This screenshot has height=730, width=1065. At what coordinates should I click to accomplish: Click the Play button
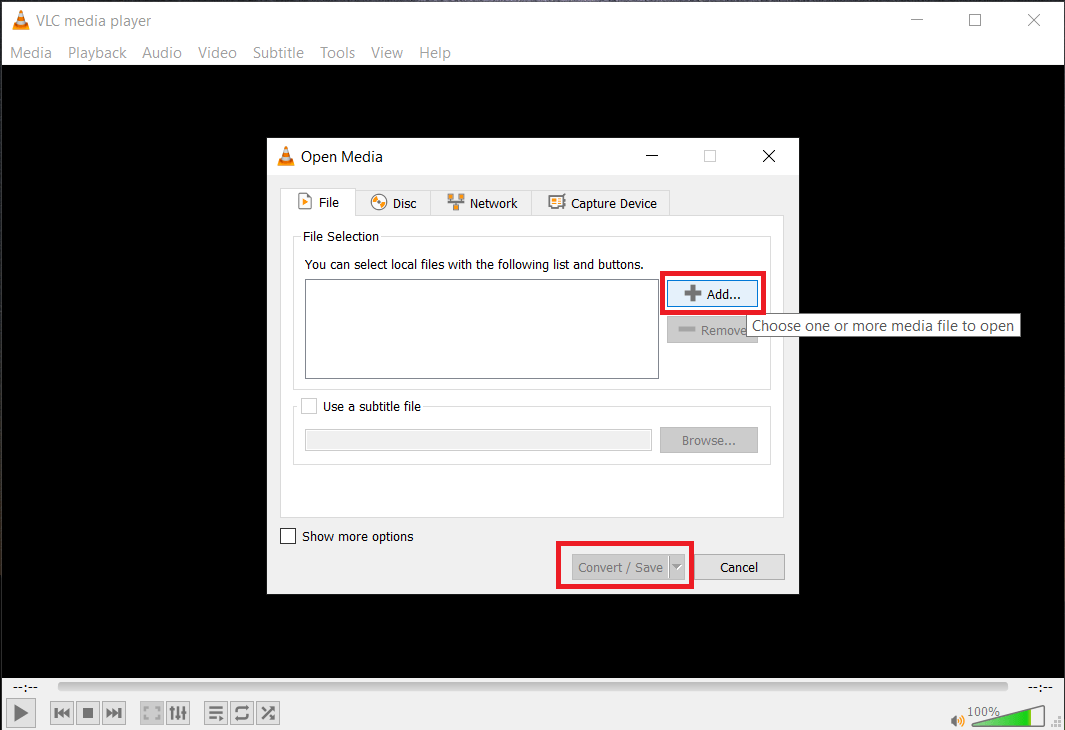[20, 712]
